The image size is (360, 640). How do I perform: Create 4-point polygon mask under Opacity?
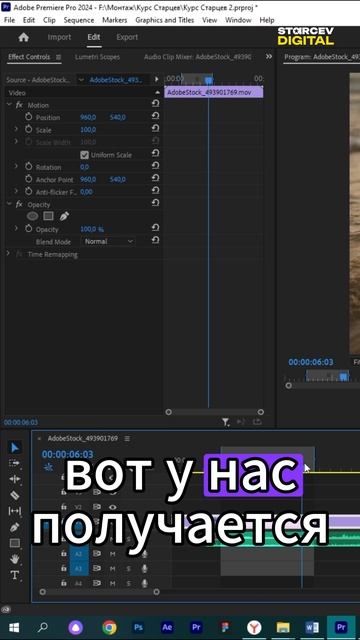(x=49, y=216)
